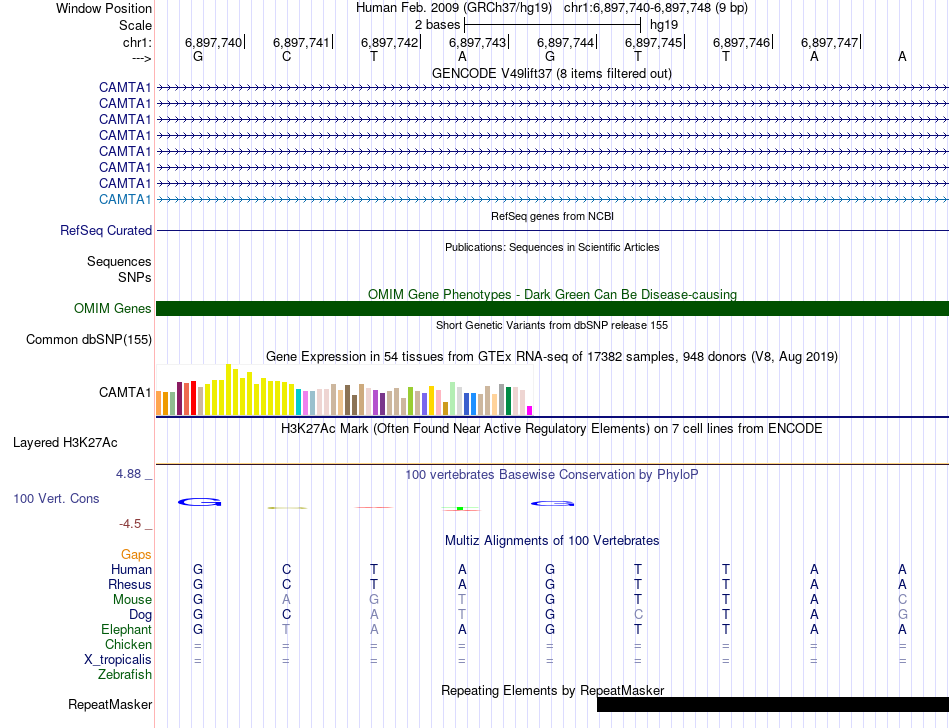Image resolution: width=950 pixels, height=728 pixels.
Task: Open OMIM Genes track settings label
Action: point(113,309)
